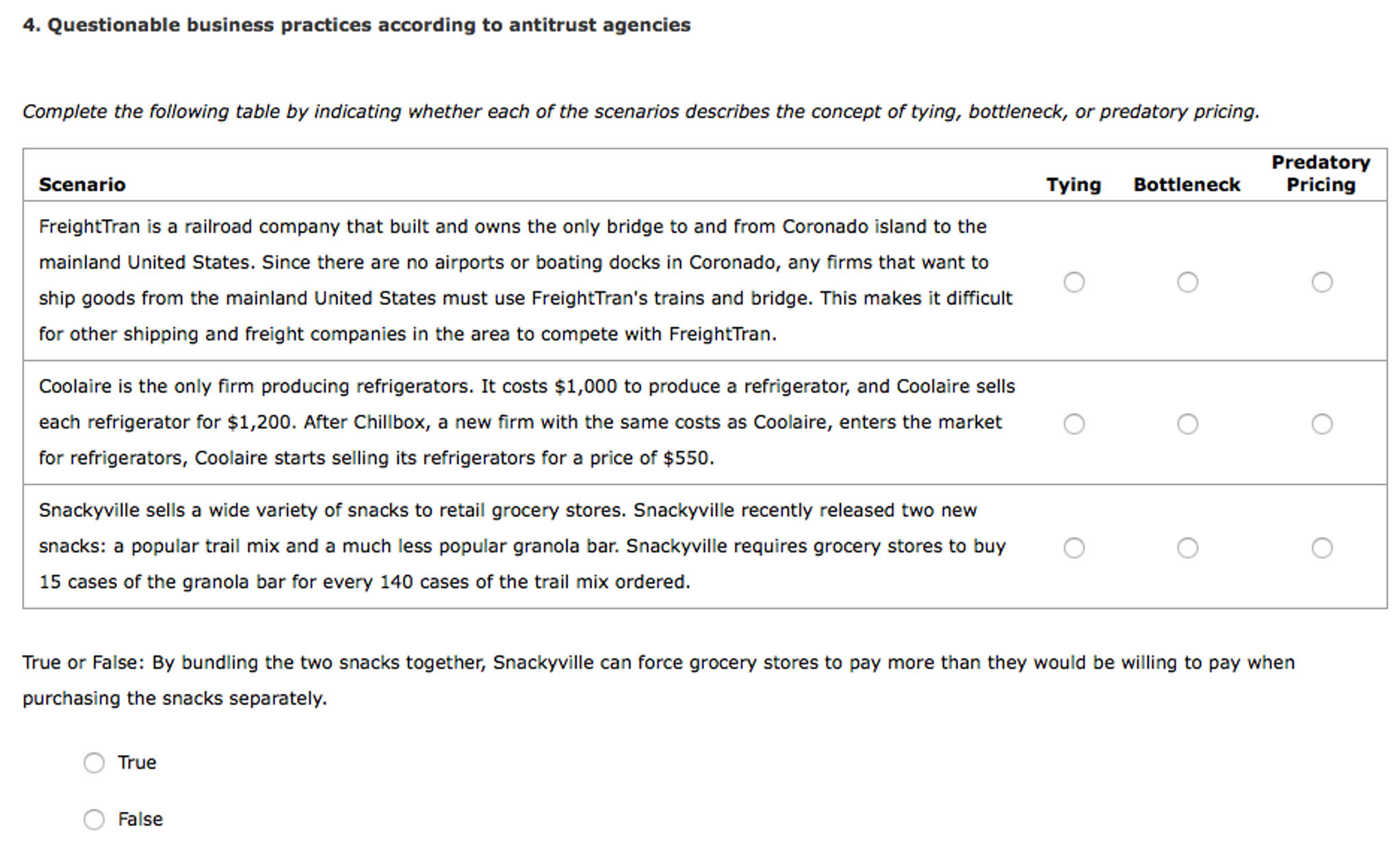The width and height of the screenshot is (1400, 848).
Task: Click the Tying column header
Action: point(1073,184)
